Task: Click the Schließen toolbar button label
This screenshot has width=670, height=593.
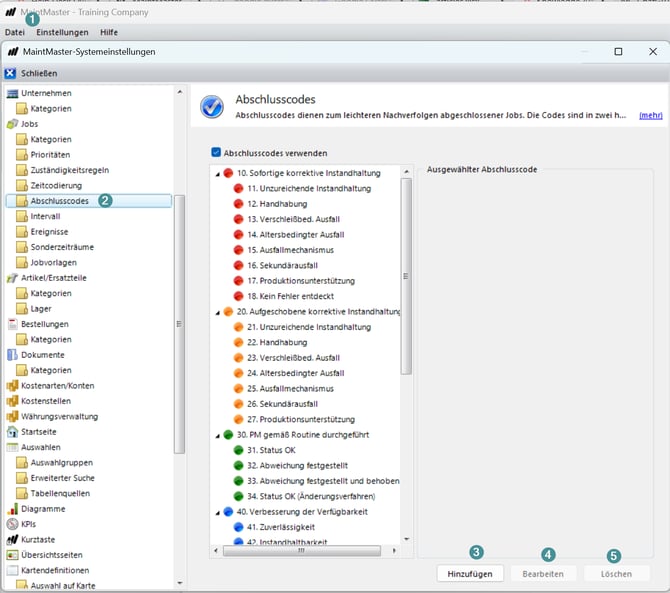Action: pyautogui.click(x=39, y=73)
